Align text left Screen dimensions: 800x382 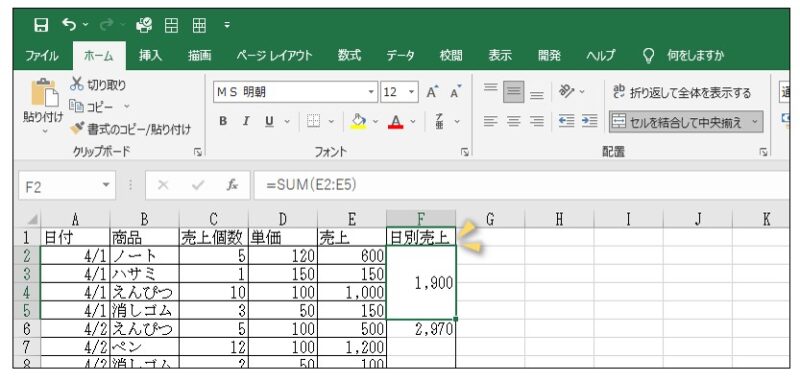pyautogui.click(x=491, y=122)
